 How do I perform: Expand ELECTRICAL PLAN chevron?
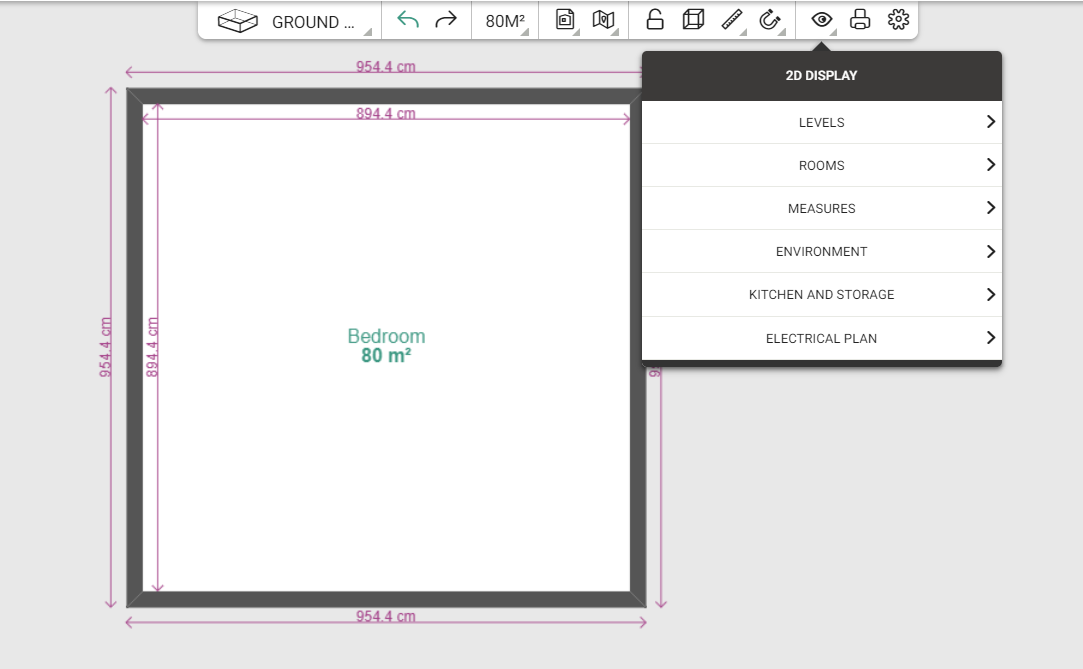[991, 338]
